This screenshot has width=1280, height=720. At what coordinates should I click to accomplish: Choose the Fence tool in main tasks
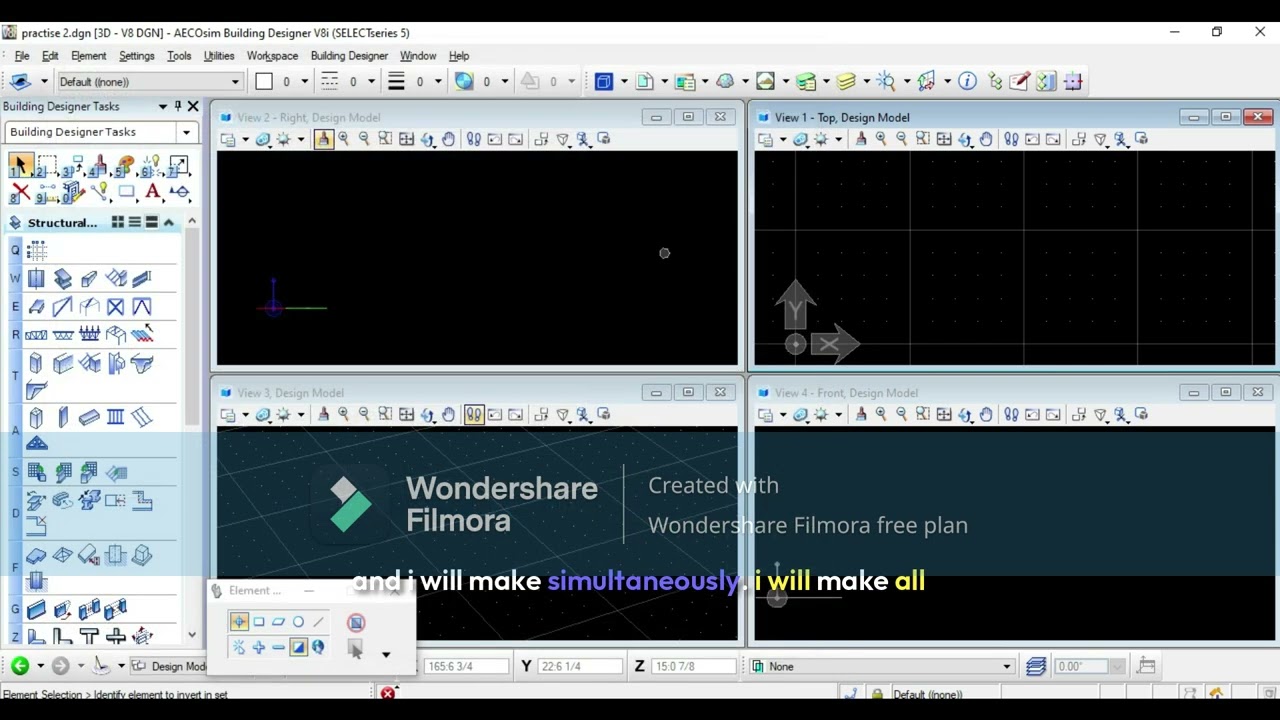[46, 166]
